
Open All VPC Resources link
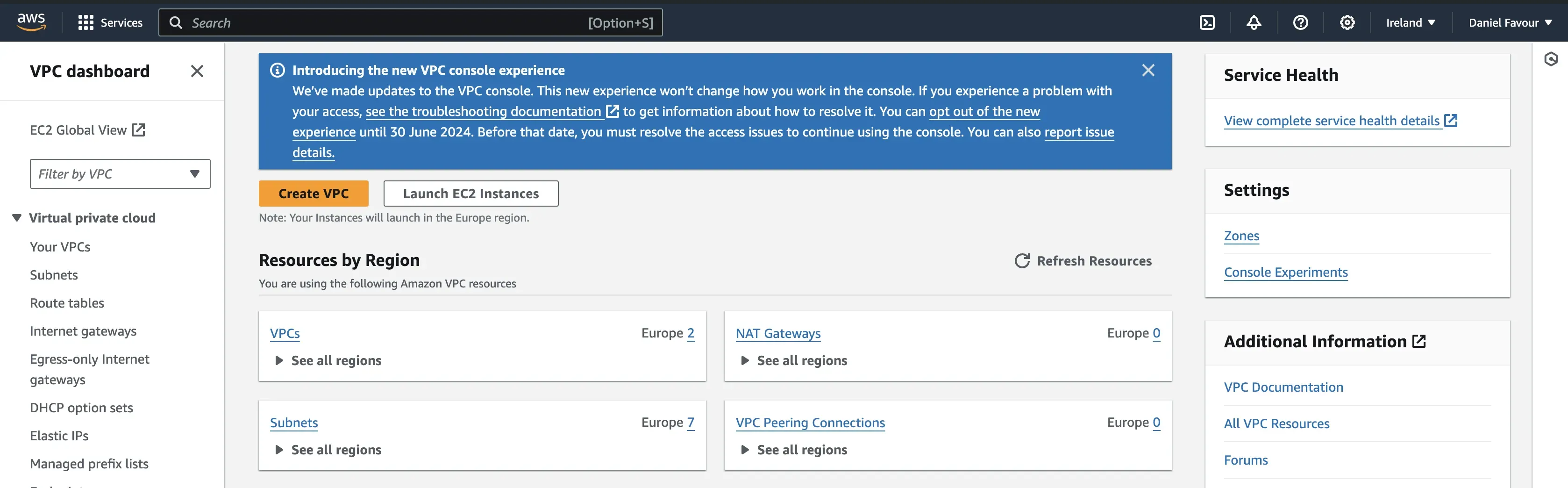click(1276, 423)
